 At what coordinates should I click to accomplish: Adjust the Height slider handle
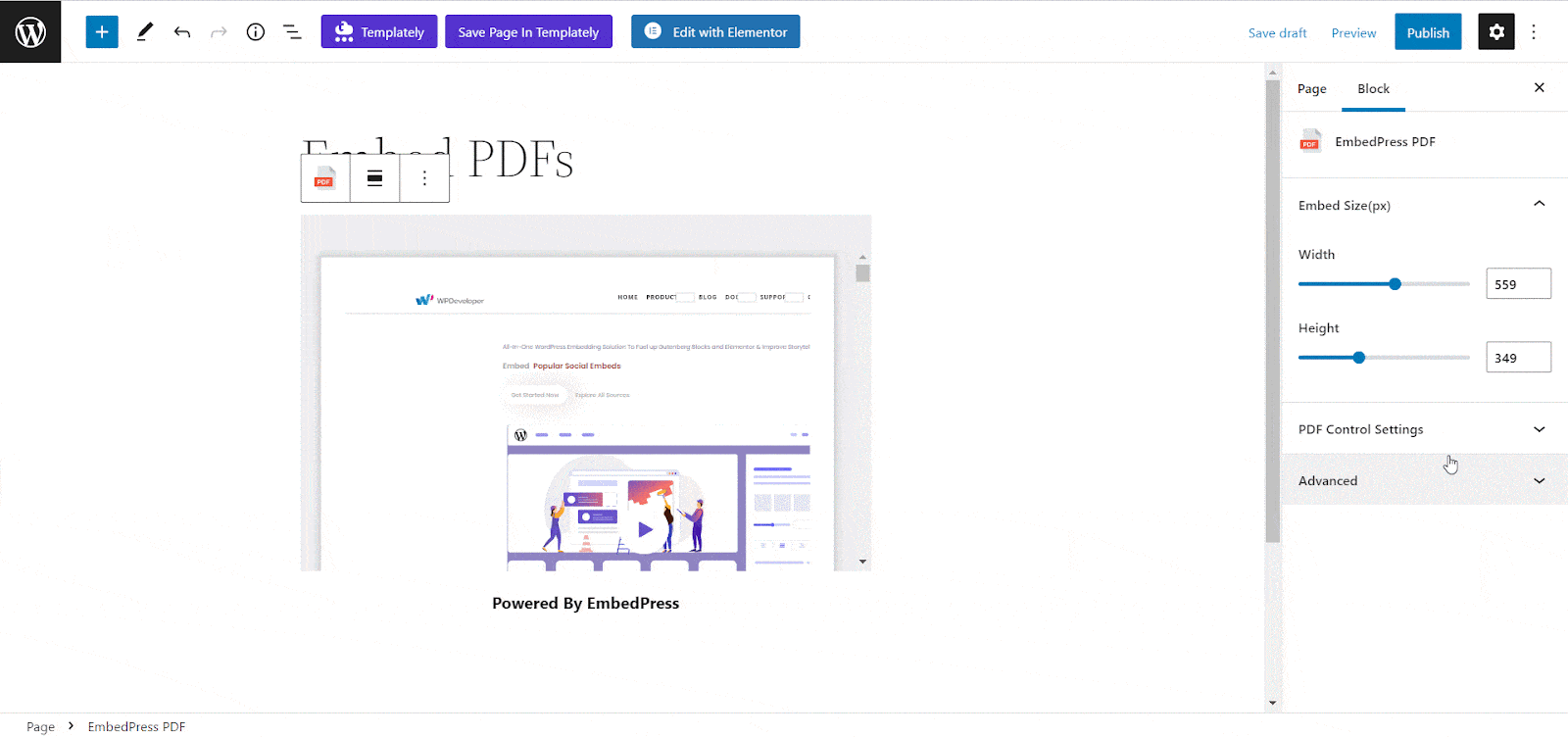click(1358, 358)
